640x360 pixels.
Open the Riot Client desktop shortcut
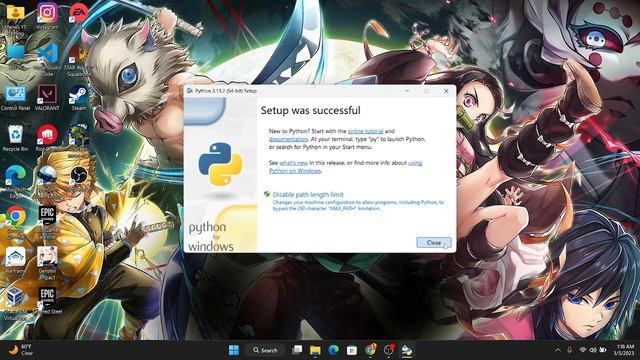(47, 139)
